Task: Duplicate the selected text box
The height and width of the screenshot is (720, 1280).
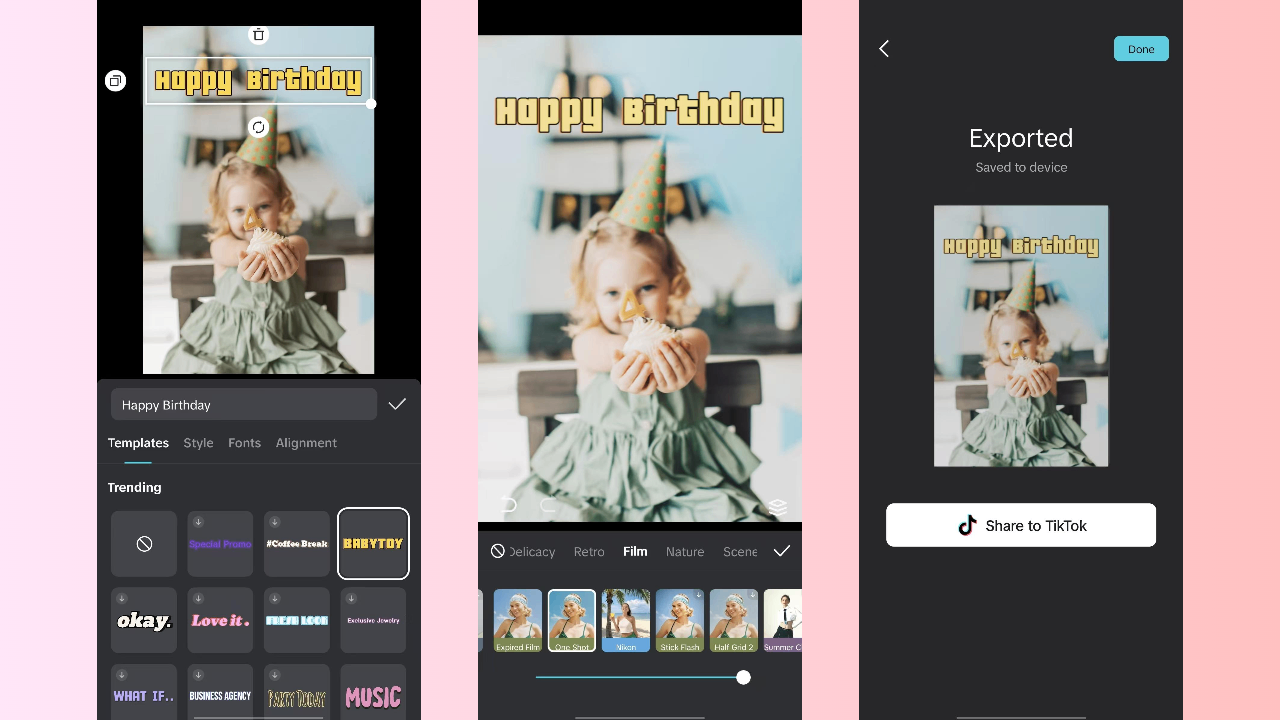Action: coord(115,80)
